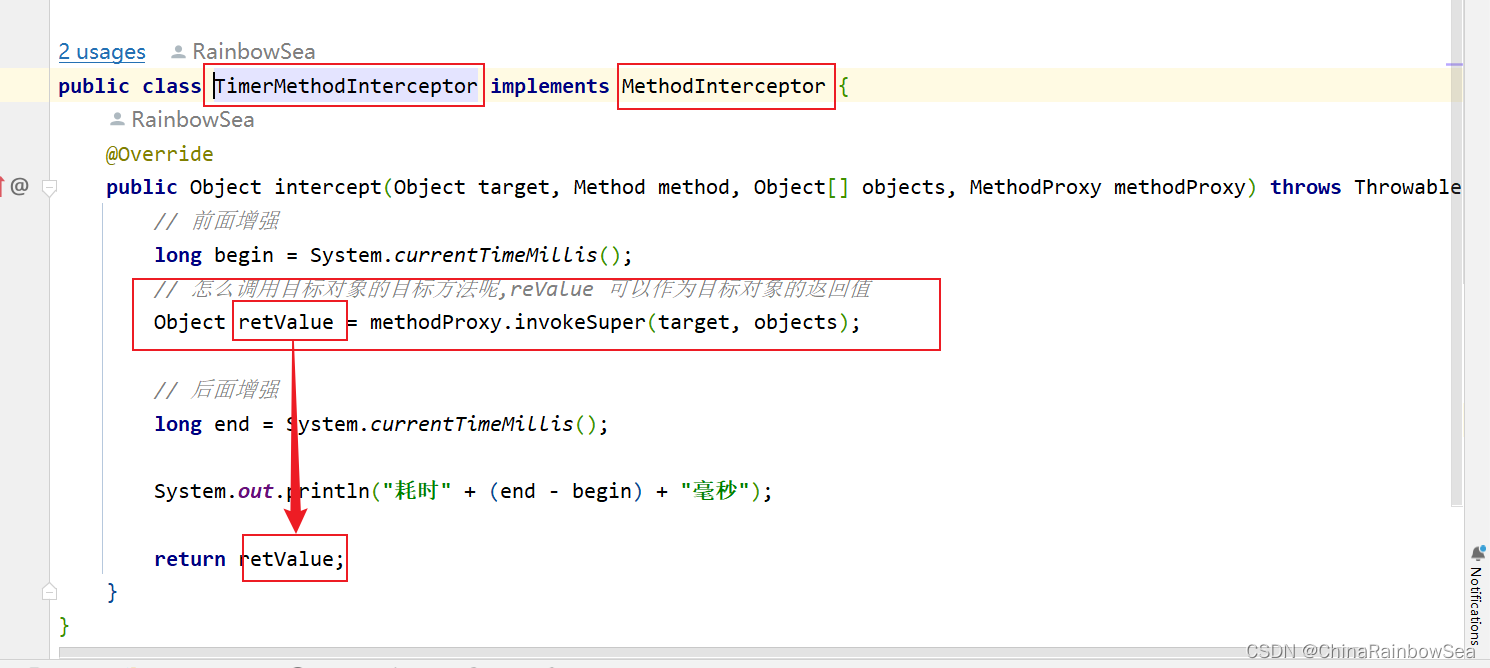Click the "implements" keyword
The height and width of the screenshot is (668, 1490).
550,86
